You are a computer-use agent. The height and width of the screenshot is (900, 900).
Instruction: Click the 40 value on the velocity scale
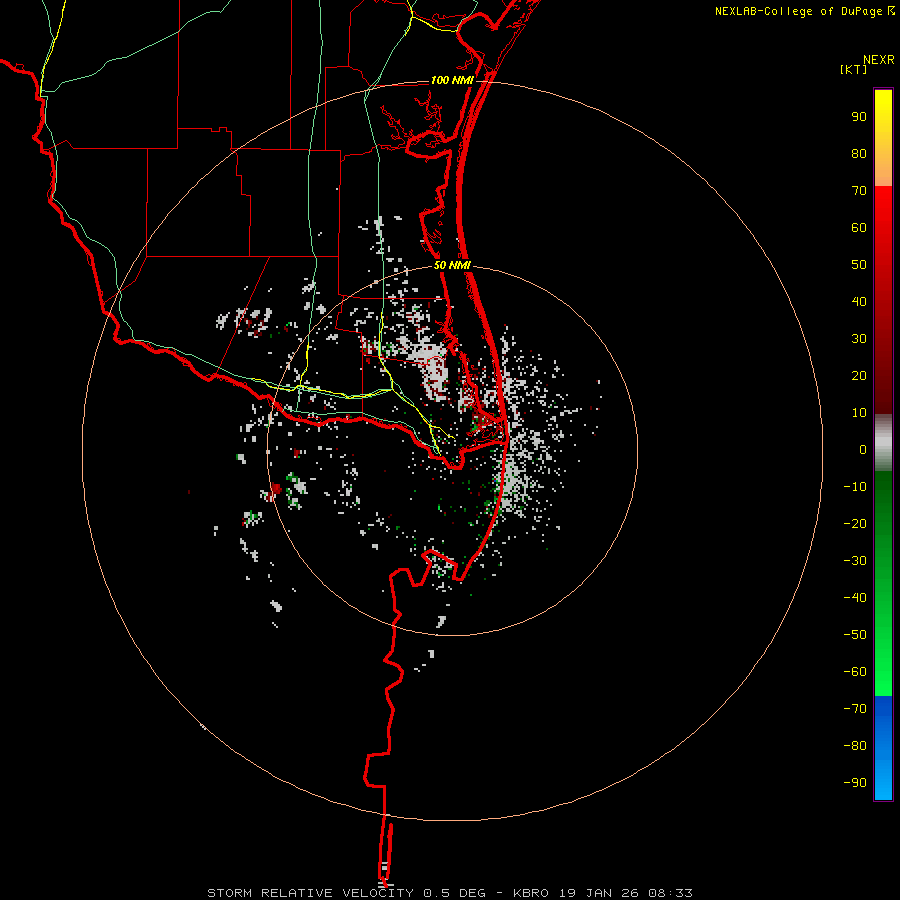pos(859,302)
